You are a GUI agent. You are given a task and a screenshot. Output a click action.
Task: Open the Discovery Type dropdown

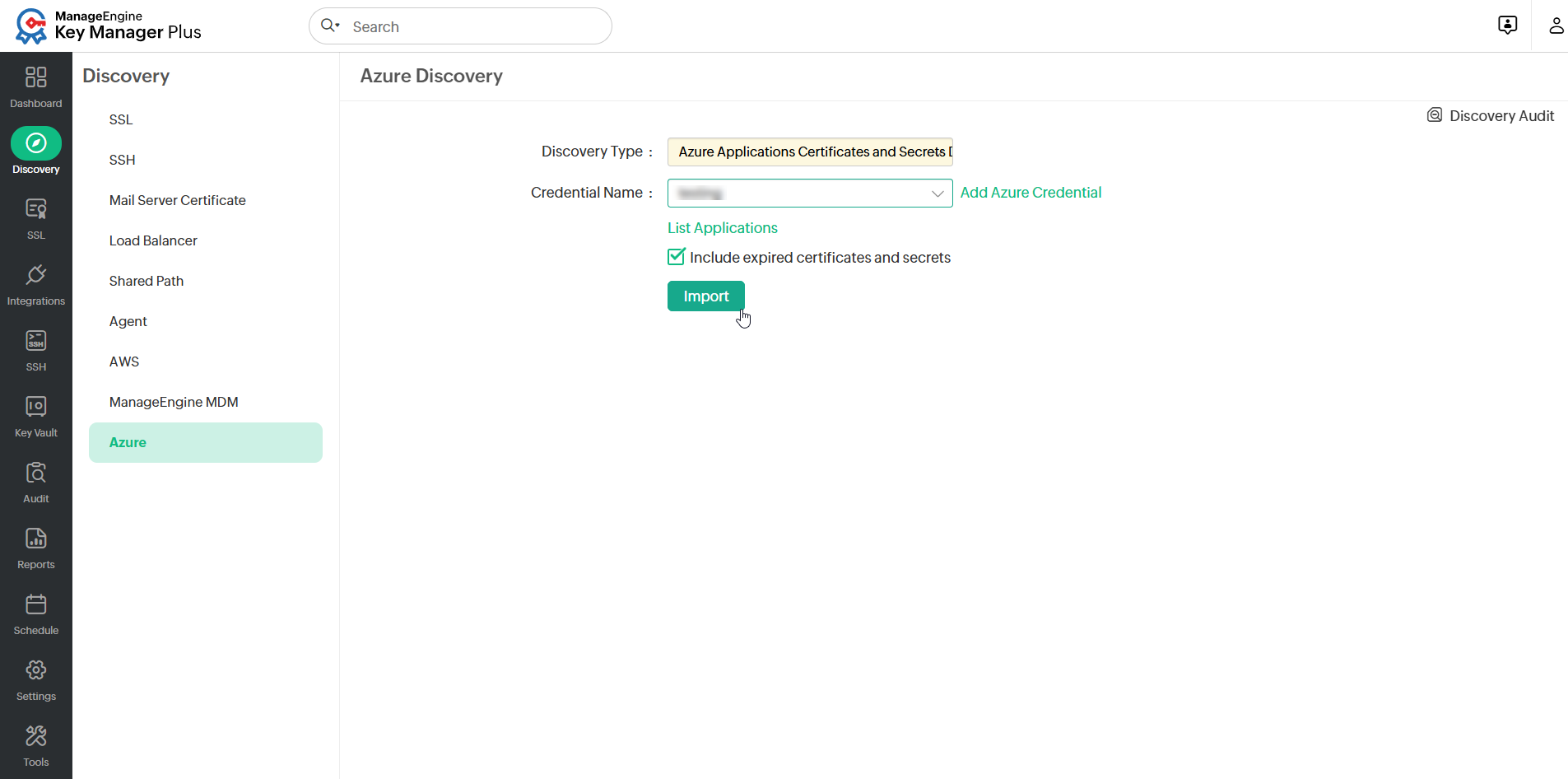[x=810, y=152]
